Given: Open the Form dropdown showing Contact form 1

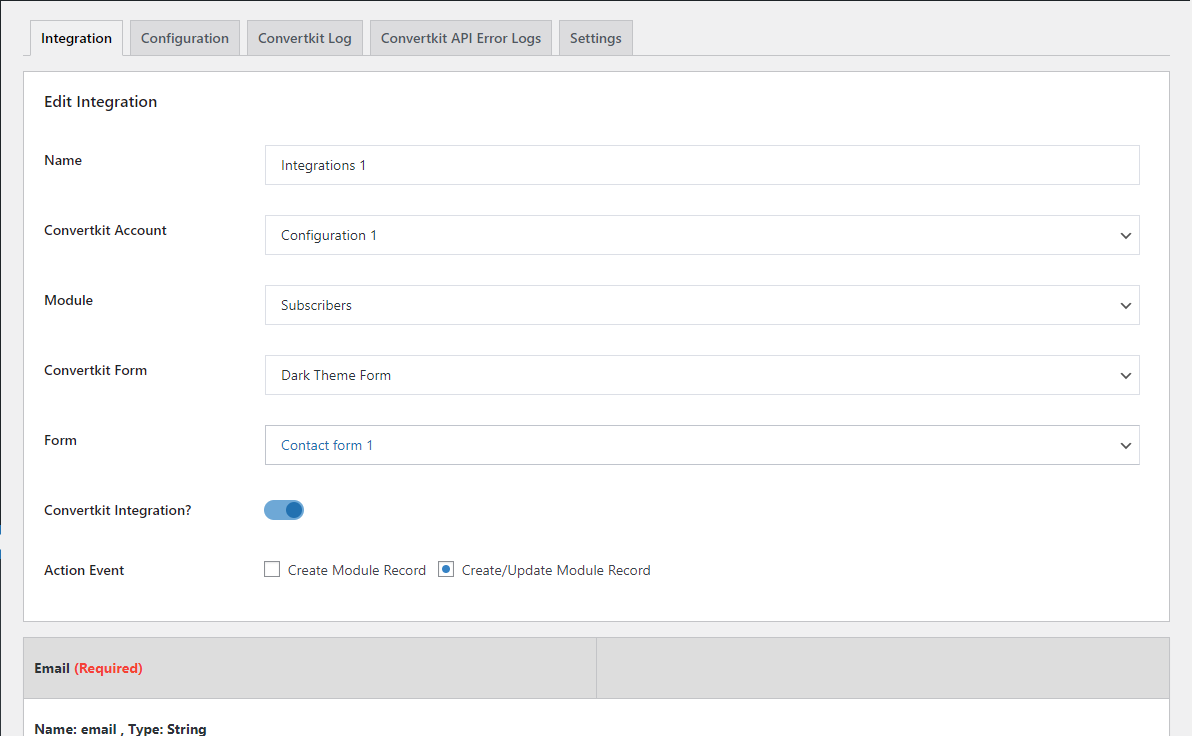Looking at the screenshot, I should point(702,445).
